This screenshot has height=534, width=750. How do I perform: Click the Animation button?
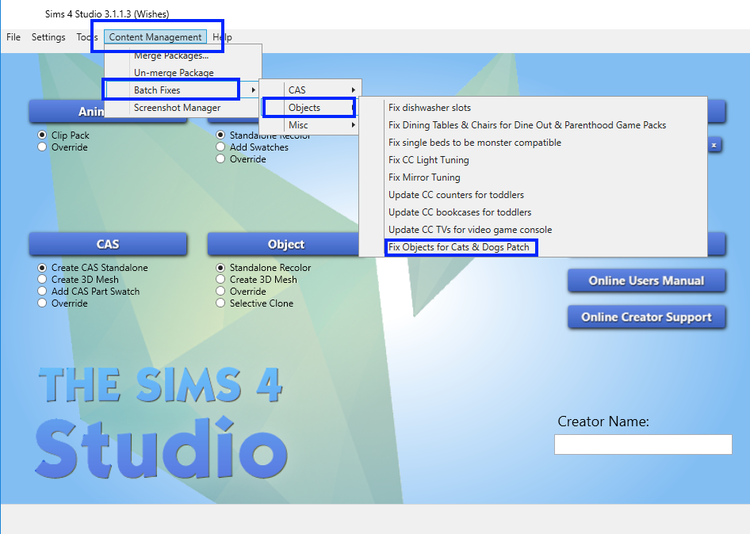[x=66, y=111]
